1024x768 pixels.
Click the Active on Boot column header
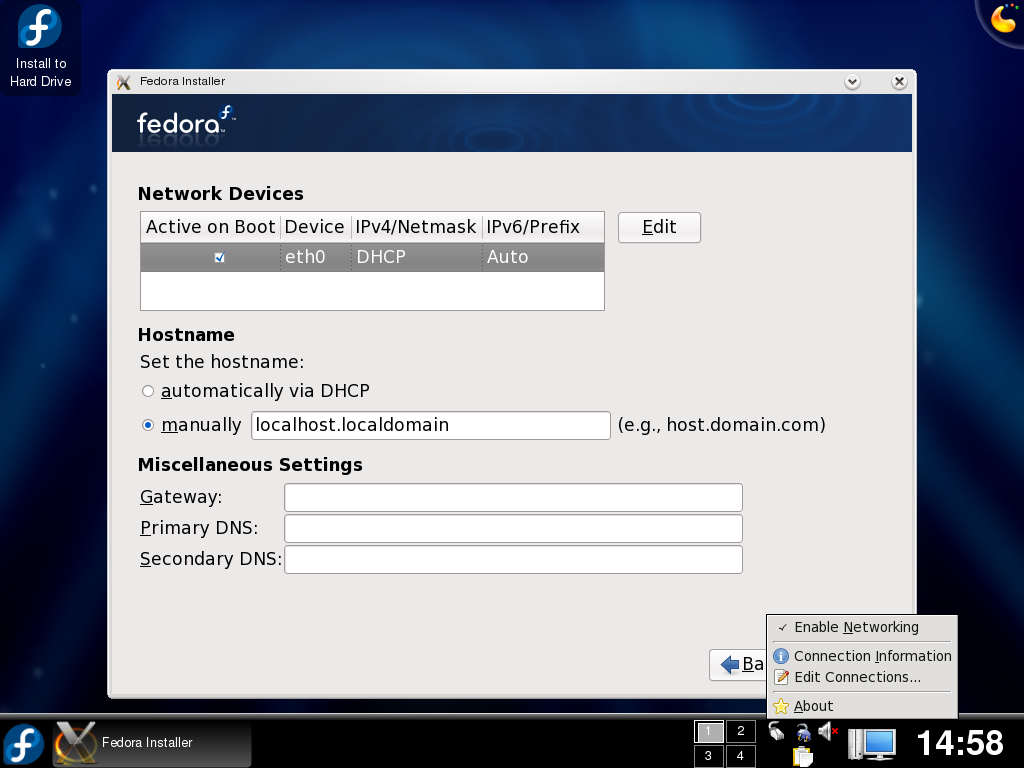point(210,227)
